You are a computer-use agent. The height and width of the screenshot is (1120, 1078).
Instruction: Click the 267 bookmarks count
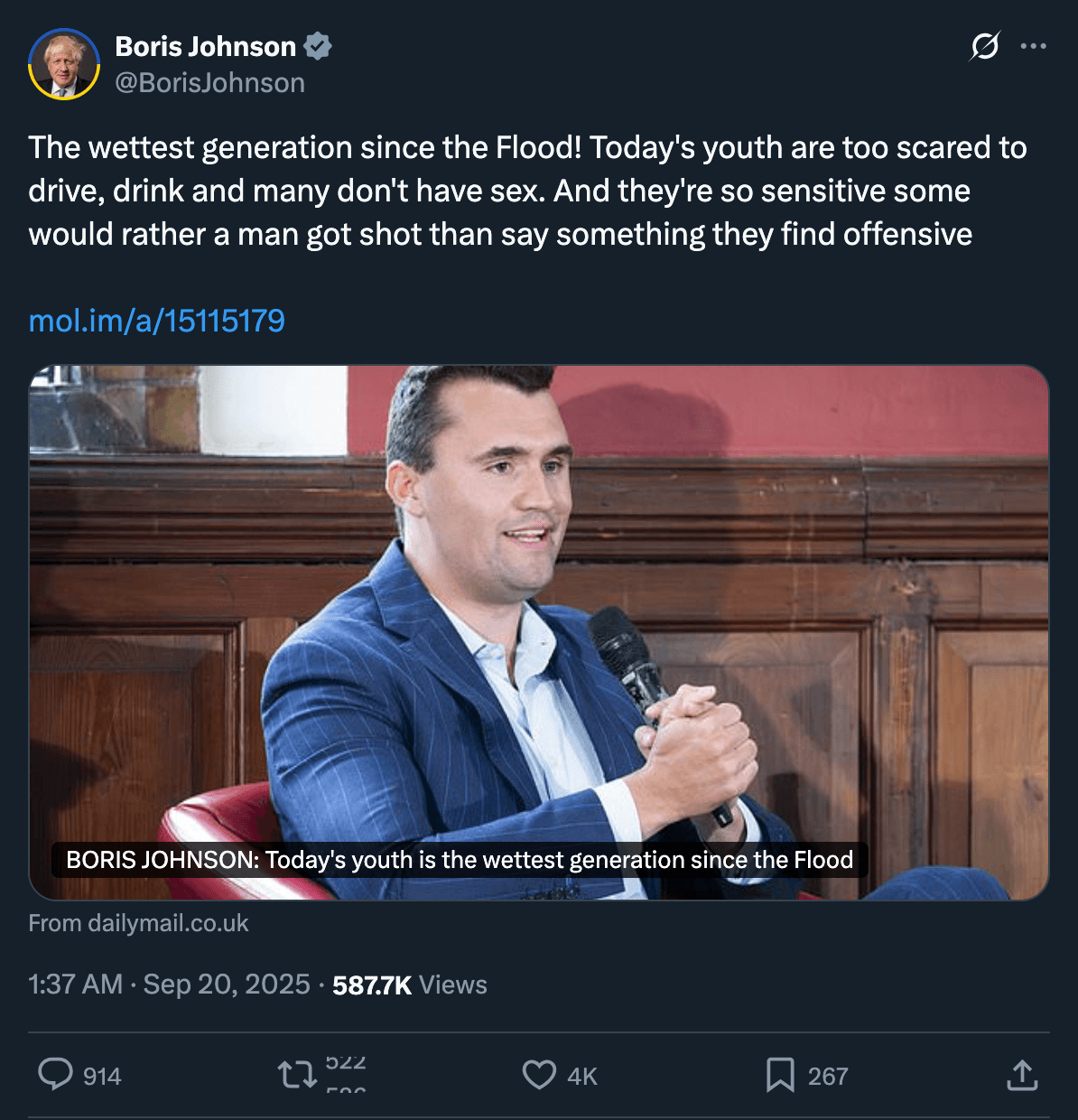[x=828, y=1077]
